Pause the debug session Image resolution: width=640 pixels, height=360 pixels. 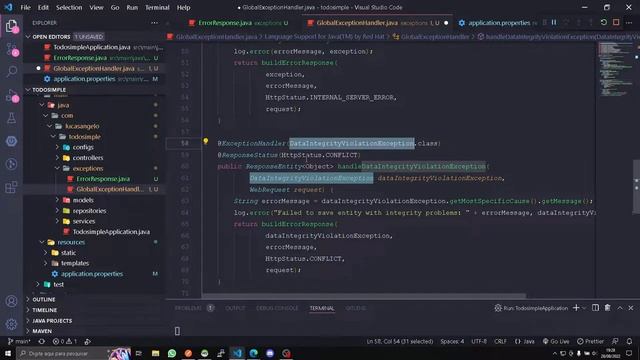click(x=554, y=22)
